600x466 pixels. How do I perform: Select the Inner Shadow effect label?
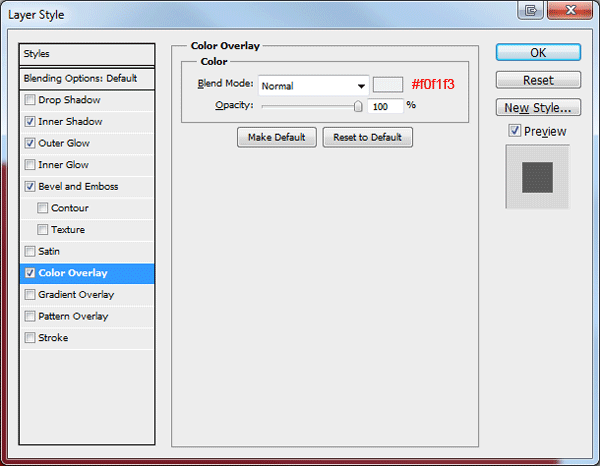[70, 122]
